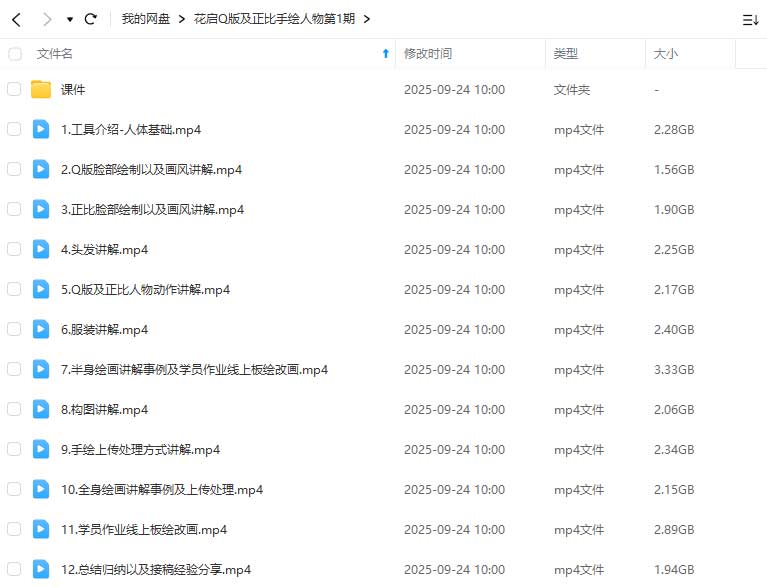767x587 pixels.
Task: Check the box for 课件 folder
Action: pyautogui.click(x=14, y=89)
